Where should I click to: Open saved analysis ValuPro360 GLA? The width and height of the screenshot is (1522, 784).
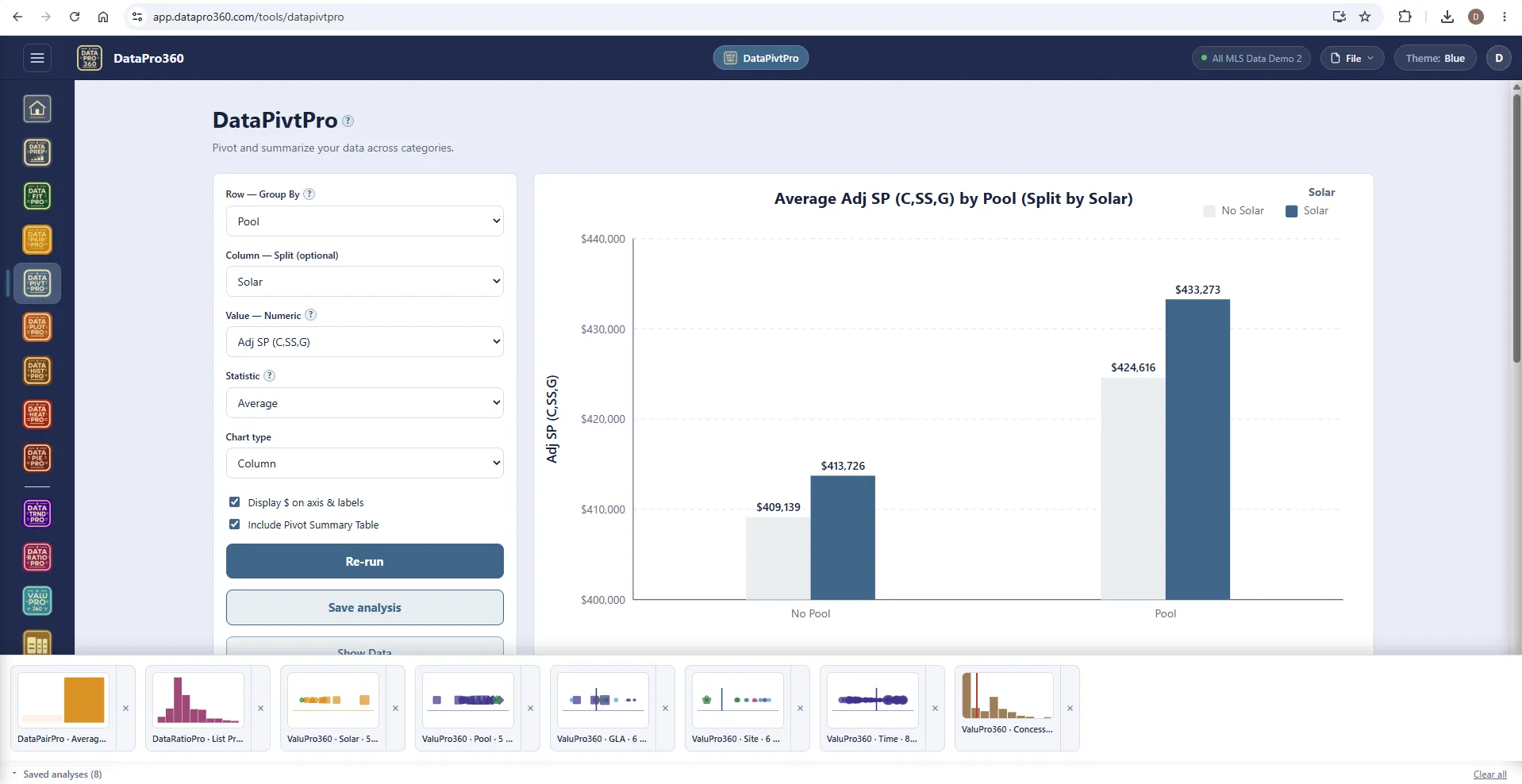click(x=603, y=708)
